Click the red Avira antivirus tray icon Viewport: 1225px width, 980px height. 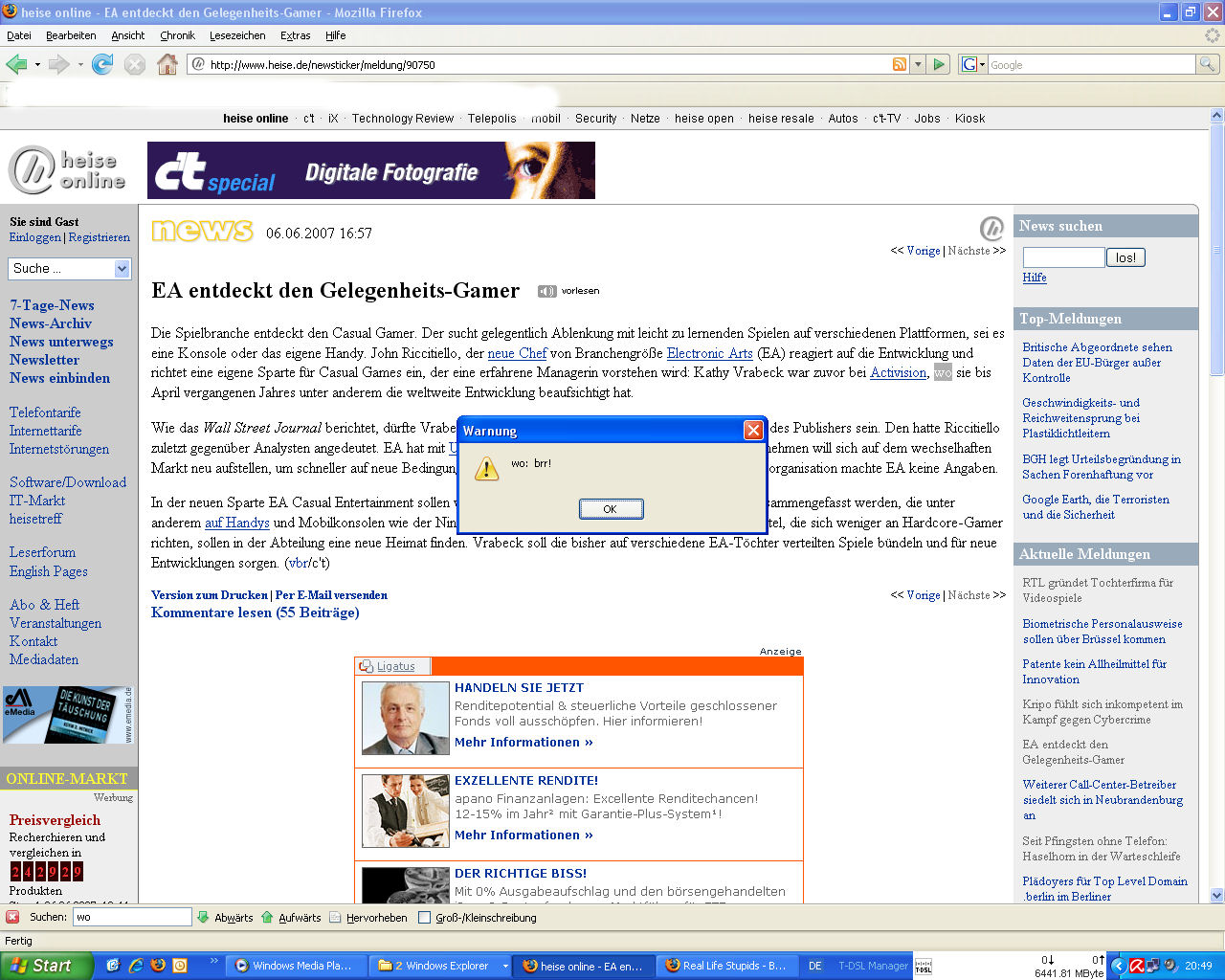1137,966
